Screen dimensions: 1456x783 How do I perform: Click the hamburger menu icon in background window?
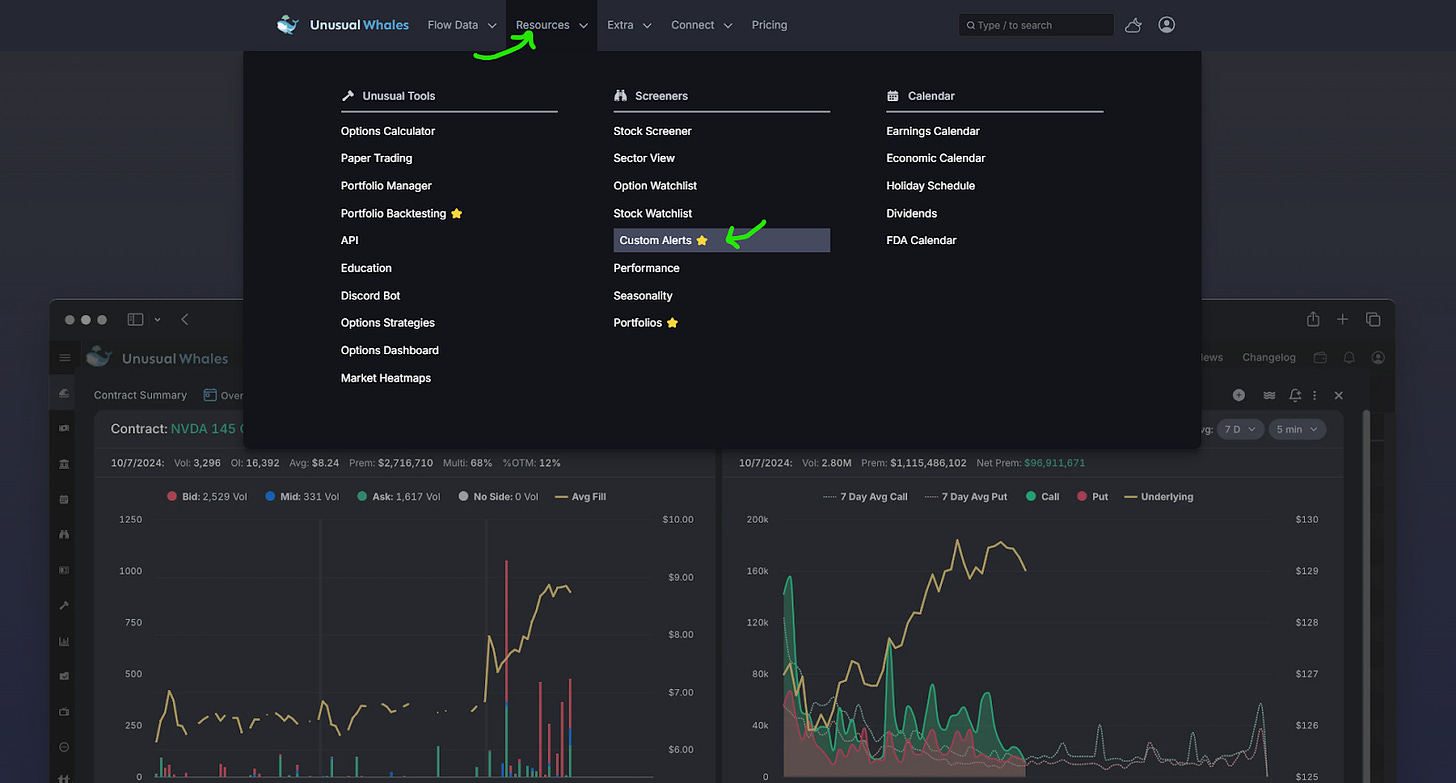(65, 358)
